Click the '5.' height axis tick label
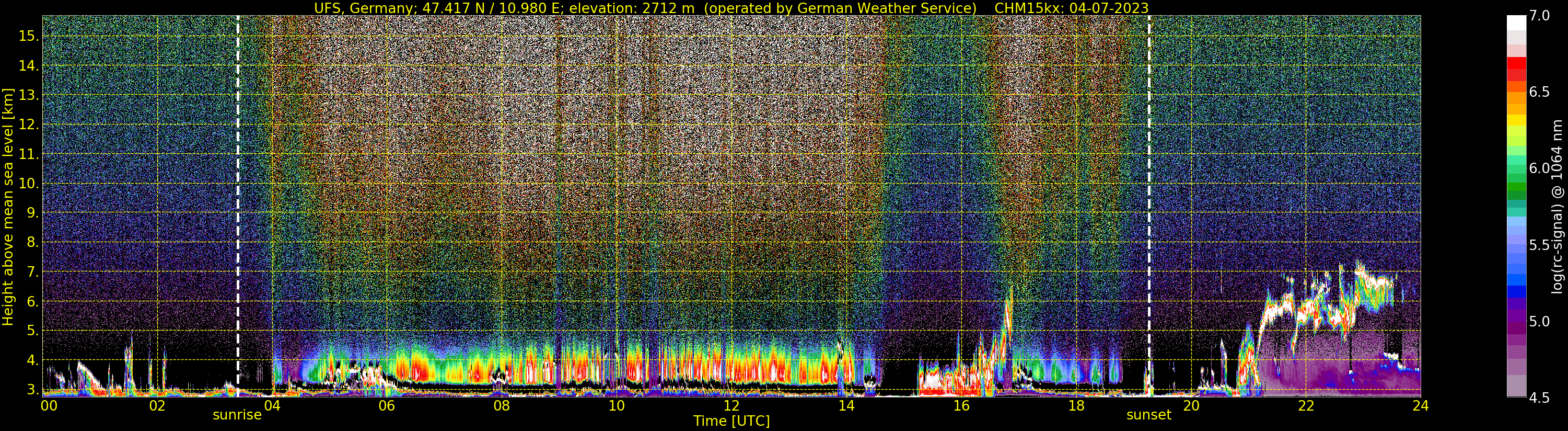Viewport: 1568px width, 431px height. point(33,331)
